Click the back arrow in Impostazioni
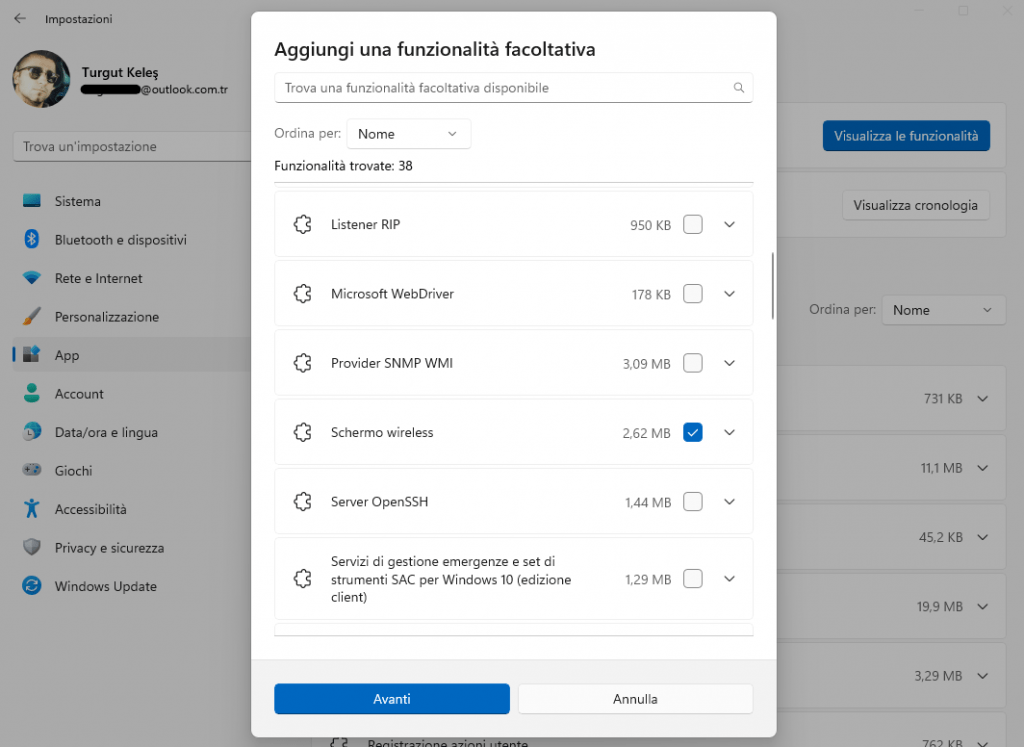This screenshot has width=1024, height=747. [20, 19]
